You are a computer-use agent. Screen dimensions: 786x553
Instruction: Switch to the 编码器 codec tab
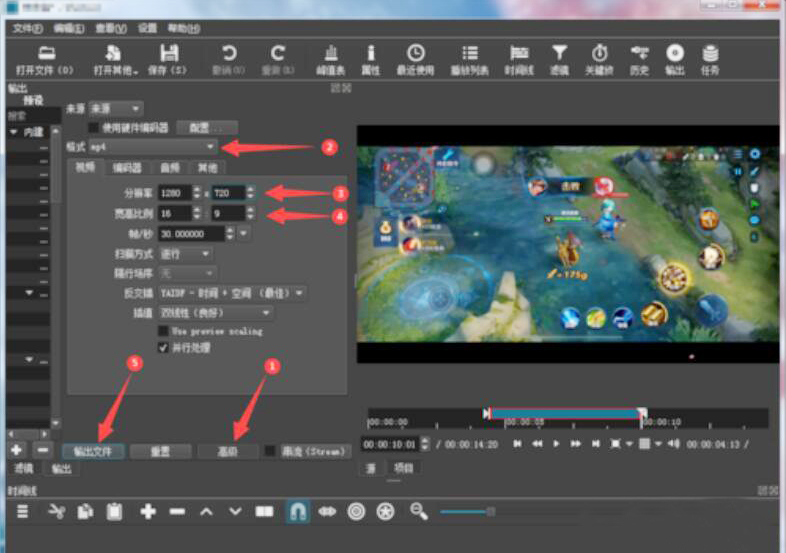point(127,167)
